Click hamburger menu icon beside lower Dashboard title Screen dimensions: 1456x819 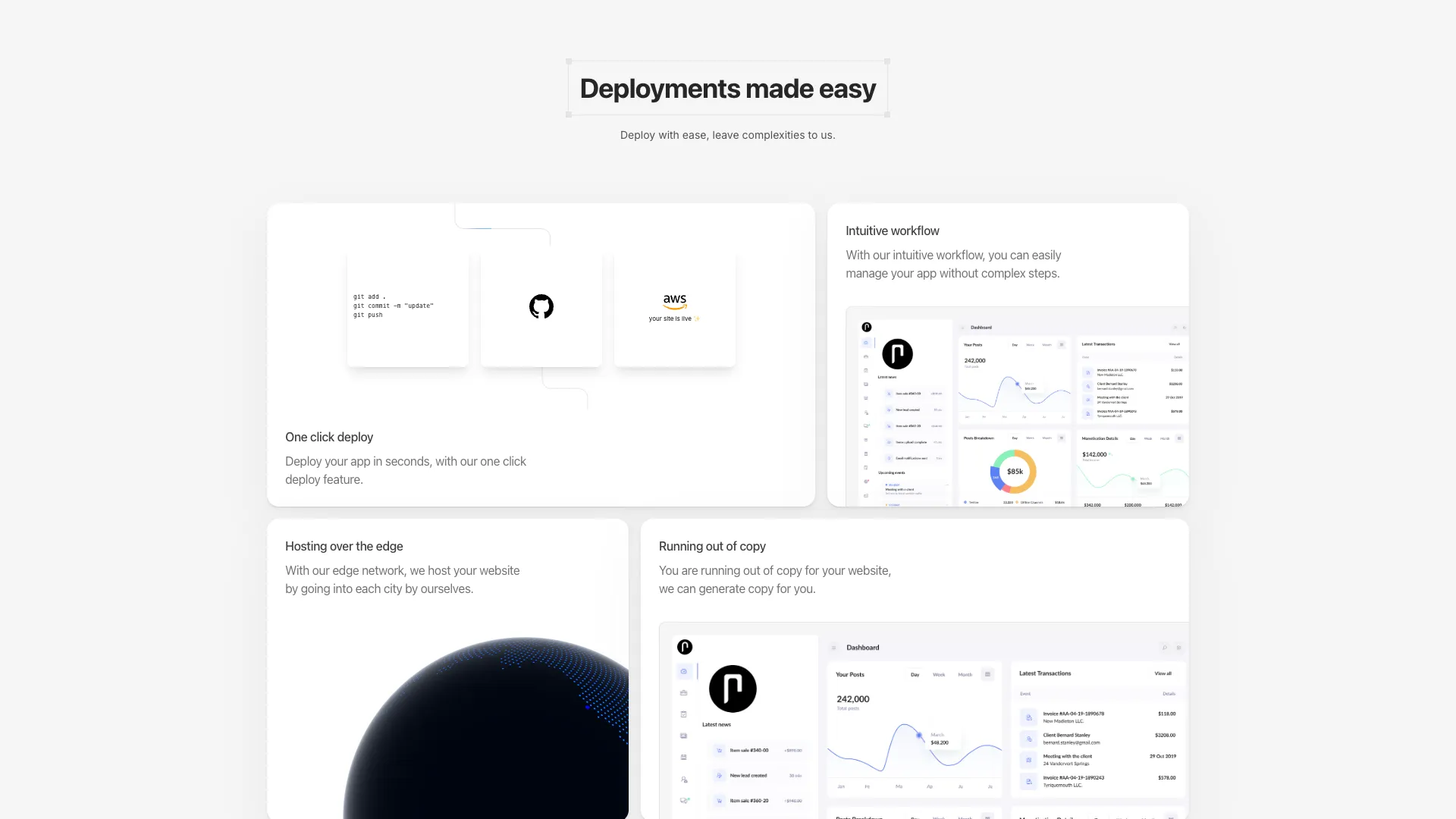click(x=833, y=648)
